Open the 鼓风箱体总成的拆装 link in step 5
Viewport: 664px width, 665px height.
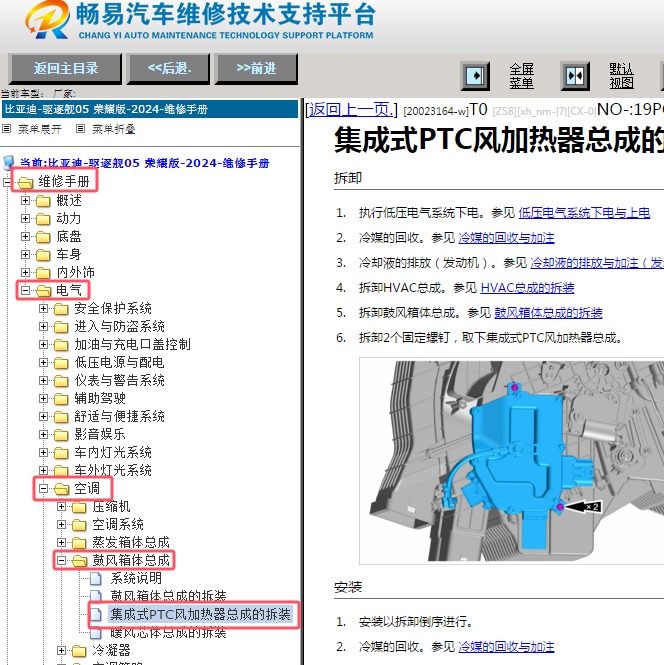[x=548, y=313]
